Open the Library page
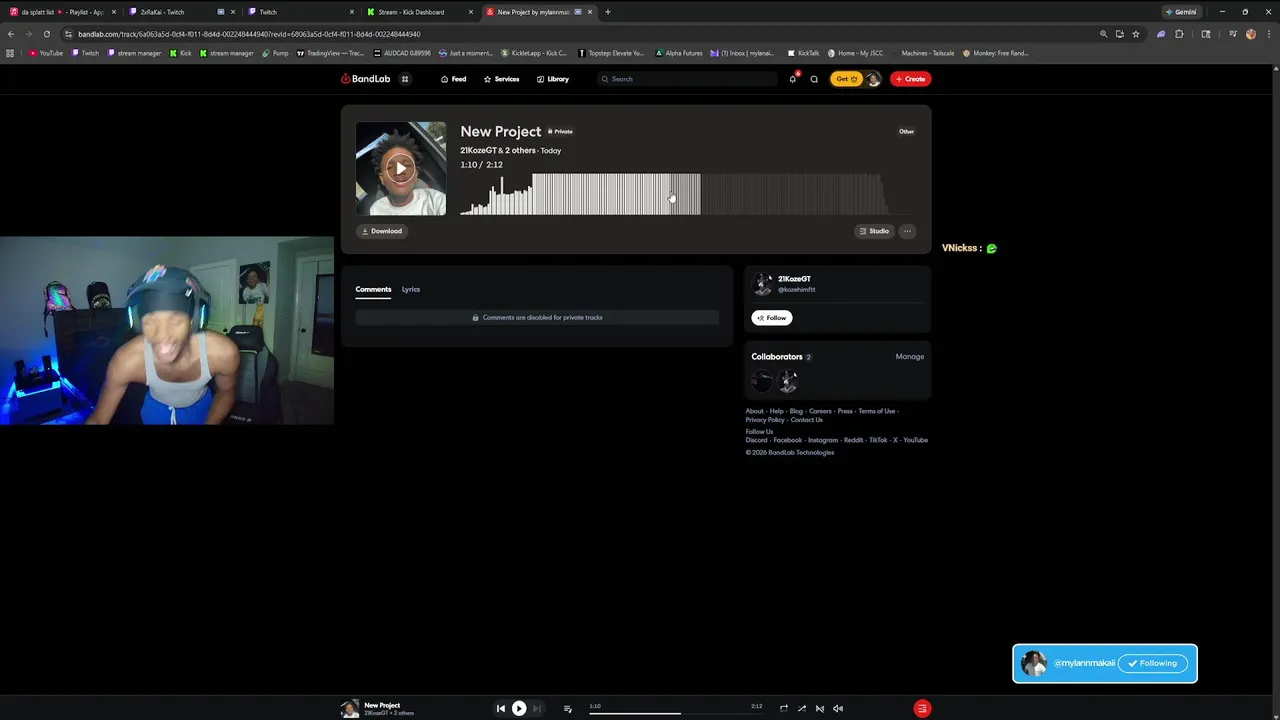The height and width of the screenshot is (720, 1280). point(553,79)
